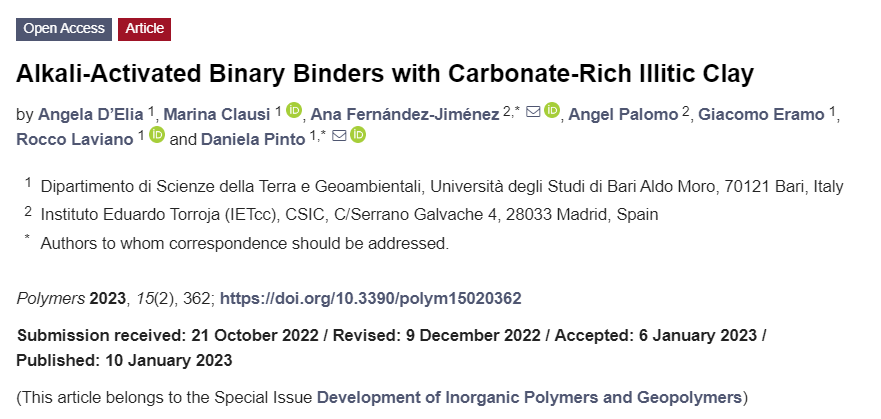Open author Angela D'Elia's profile link
This screenshot has width=881, height=419.
(90, 115)
